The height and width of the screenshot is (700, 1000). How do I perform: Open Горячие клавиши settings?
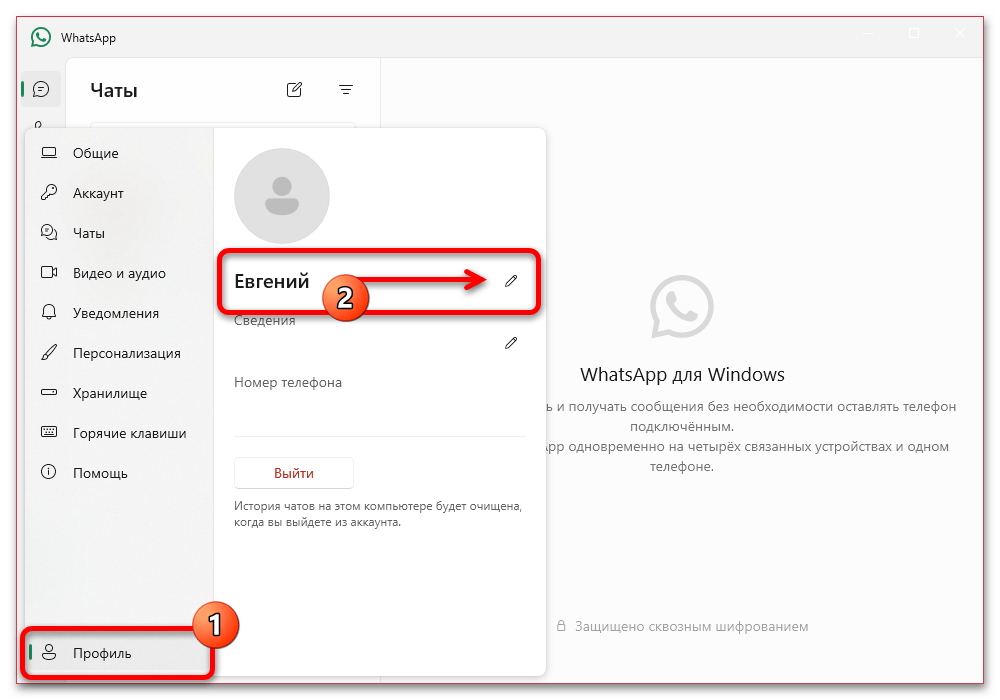(119, 434)
